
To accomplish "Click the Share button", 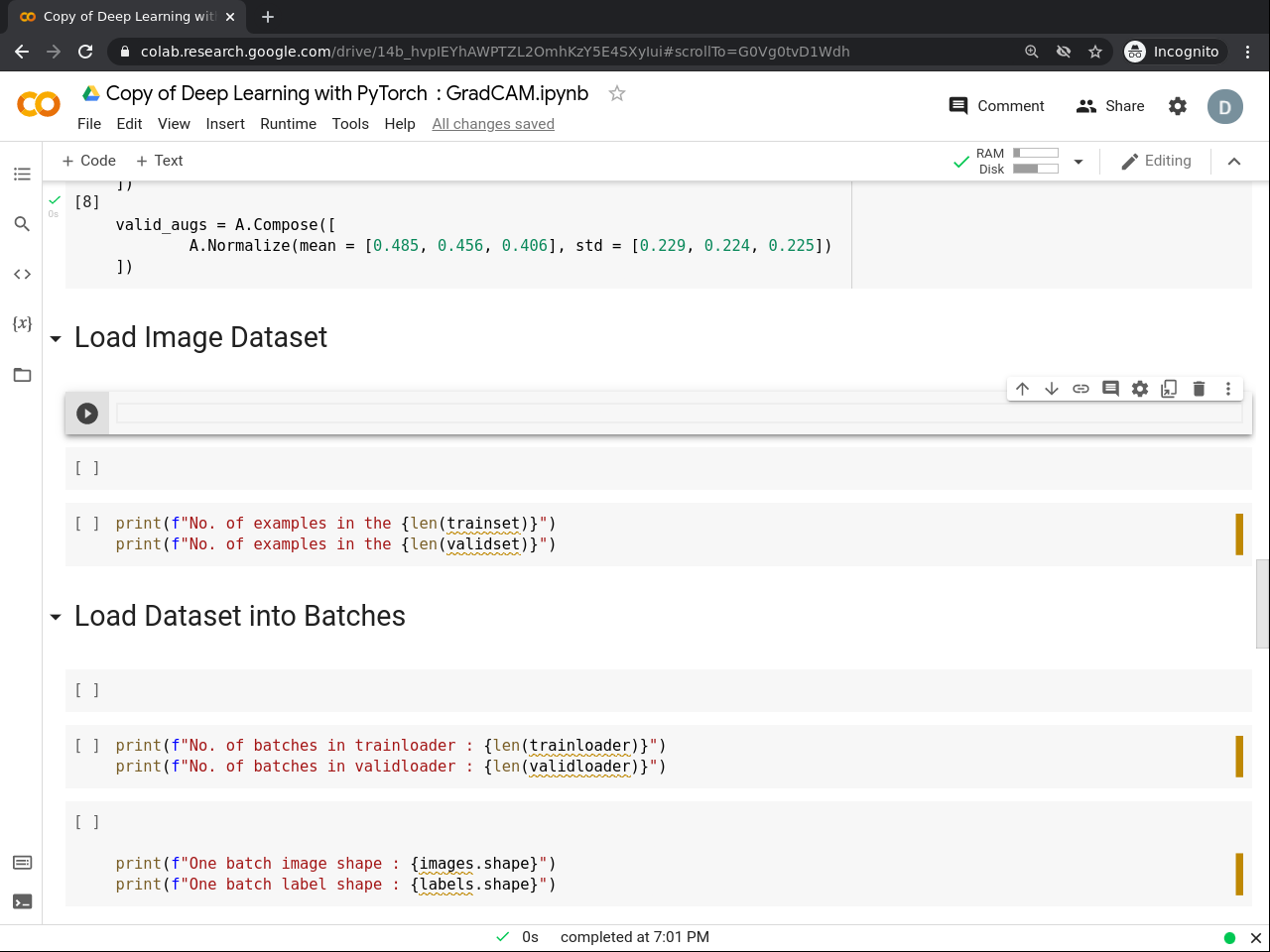I will [1110, 106].
